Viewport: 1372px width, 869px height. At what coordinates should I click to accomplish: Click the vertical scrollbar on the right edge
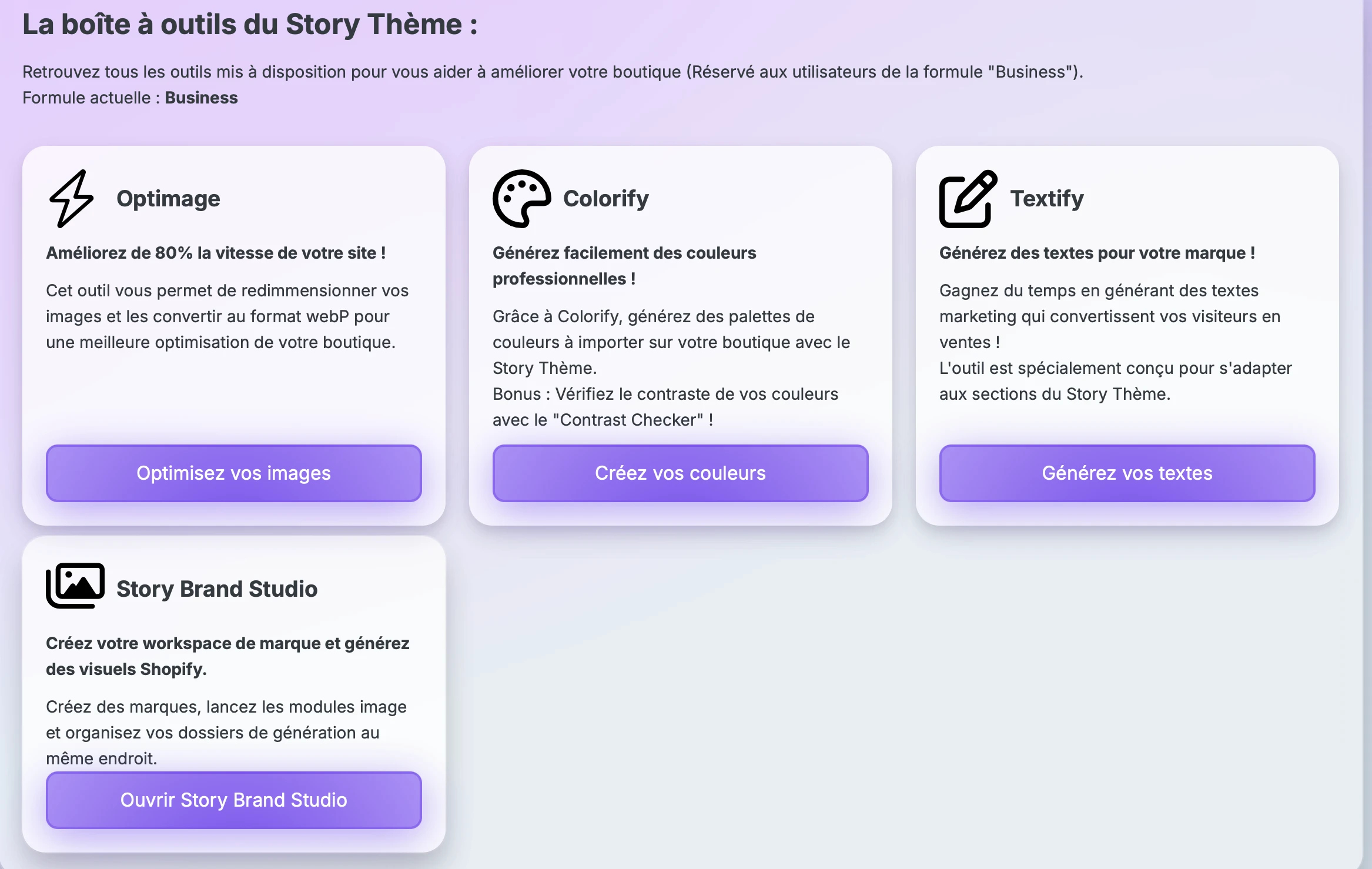point(1367,434)
